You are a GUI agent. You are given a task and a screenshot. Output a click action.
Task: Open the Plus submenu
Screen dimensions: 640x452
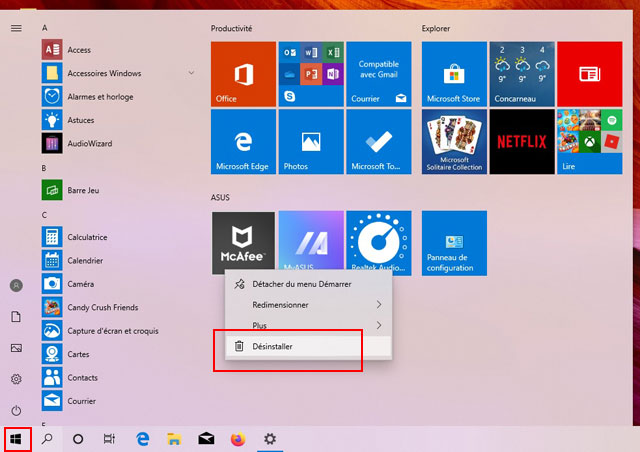coord(309,325)
